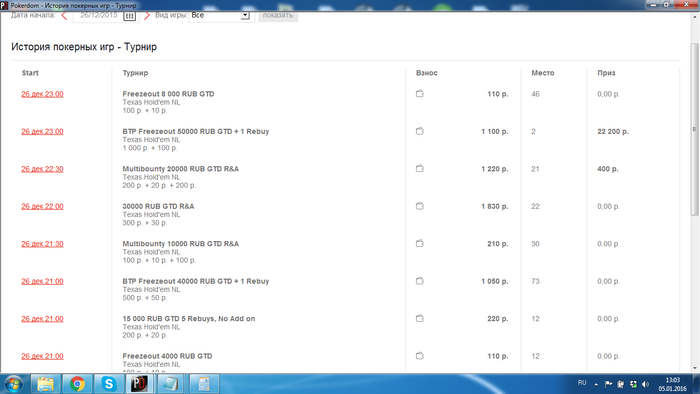The image size is (700, 394).
Task: Open details icon for 15 000 RUB GTD 5 Rebuys
Action: [x=420, y=319]
